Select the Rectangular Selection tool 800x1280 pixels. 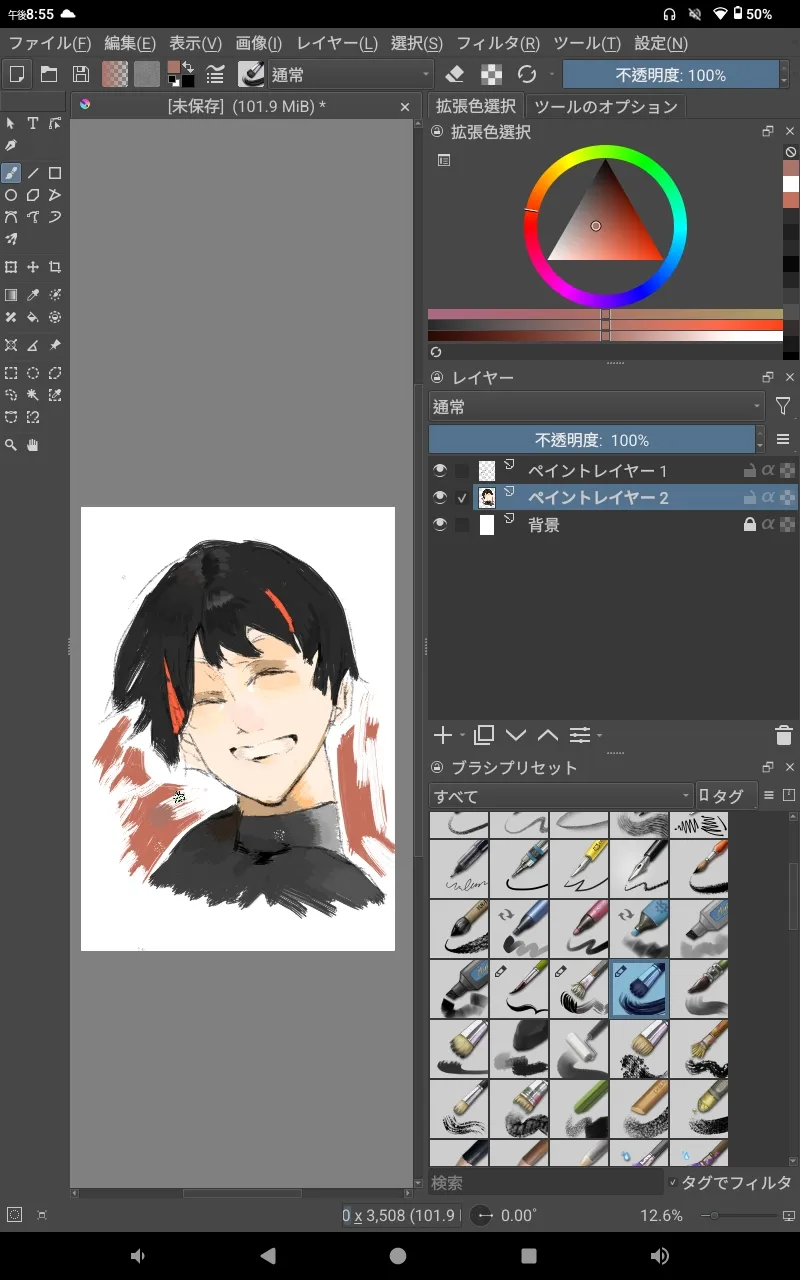pos(11,373)
